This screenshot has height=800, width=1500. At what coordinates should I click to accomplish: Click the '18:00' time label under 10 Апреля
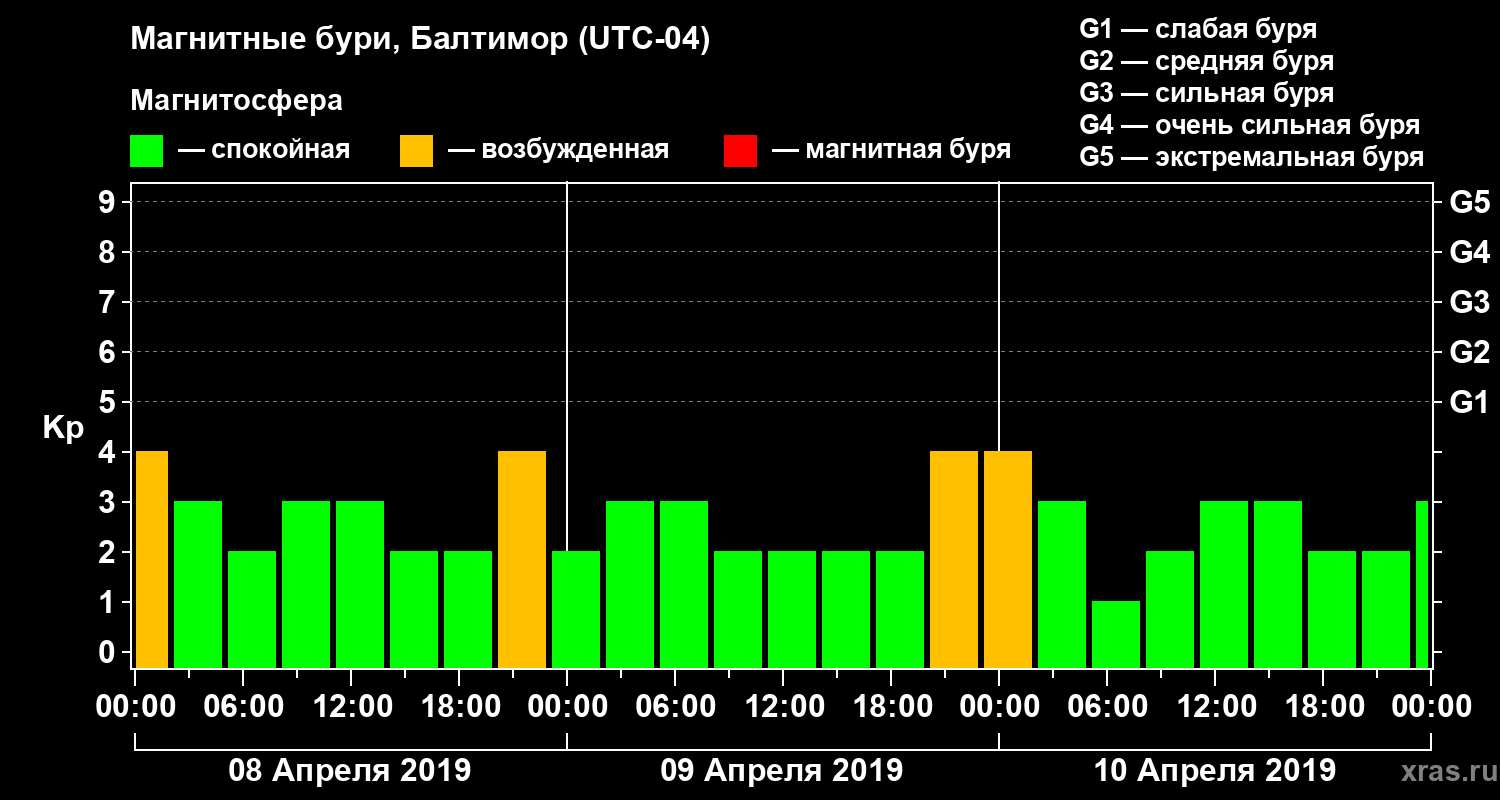(1323, 707)
